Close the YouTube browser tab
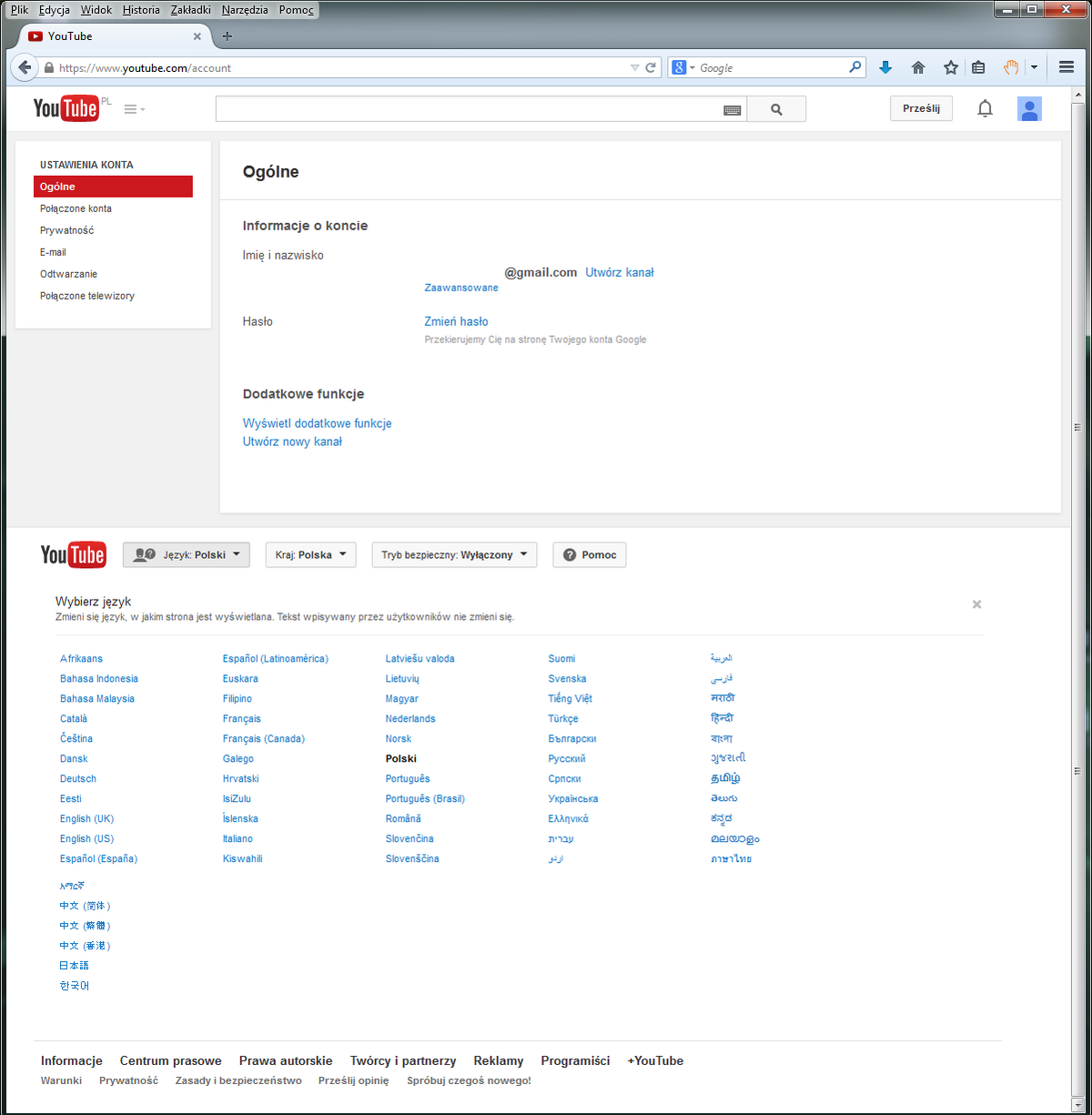 click(x=197, y=36)
